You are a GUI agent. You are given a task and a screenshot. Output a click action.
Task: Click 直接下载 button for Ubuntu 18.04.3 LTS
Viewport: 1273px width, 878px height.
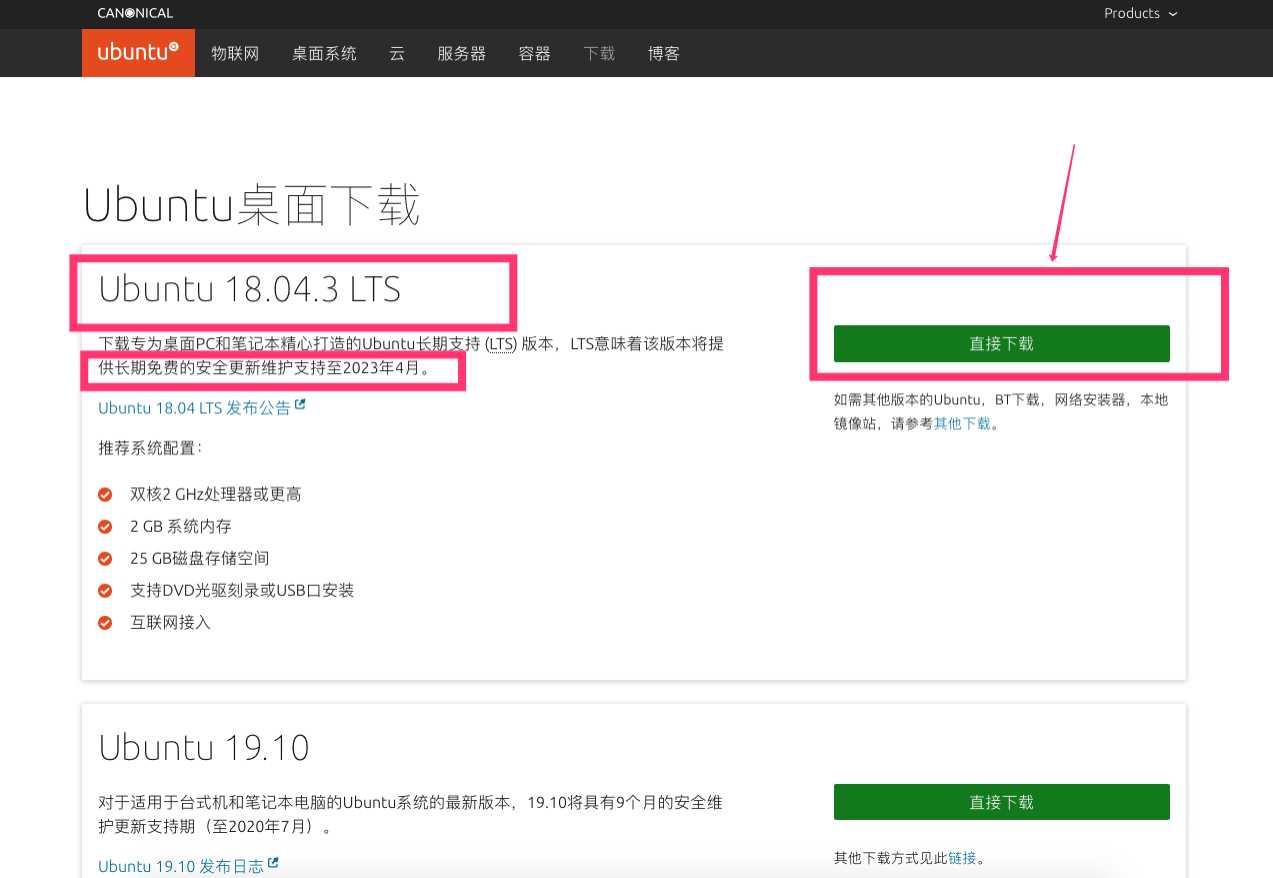1001,343
